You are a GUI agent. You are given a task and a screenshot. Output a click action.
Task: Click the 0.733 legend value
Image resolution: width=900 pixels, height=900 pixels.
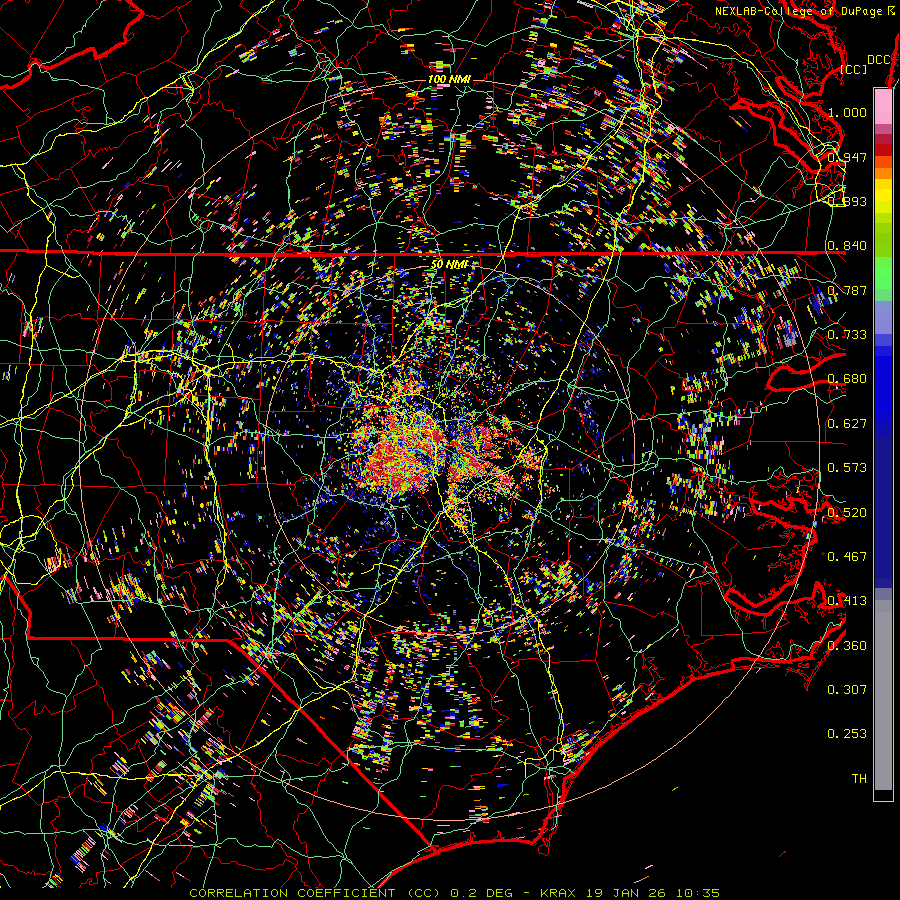coord(847,335)
